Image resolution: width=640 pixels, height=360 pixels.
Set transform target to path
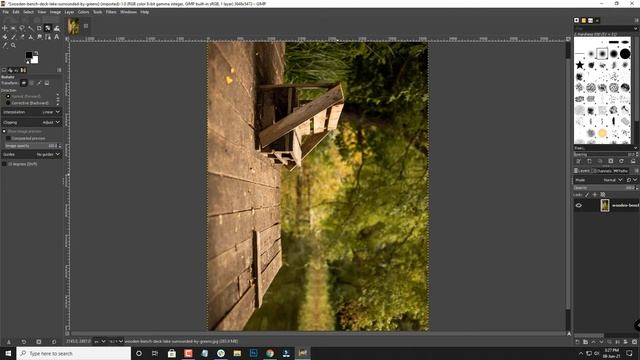(40, 83)
